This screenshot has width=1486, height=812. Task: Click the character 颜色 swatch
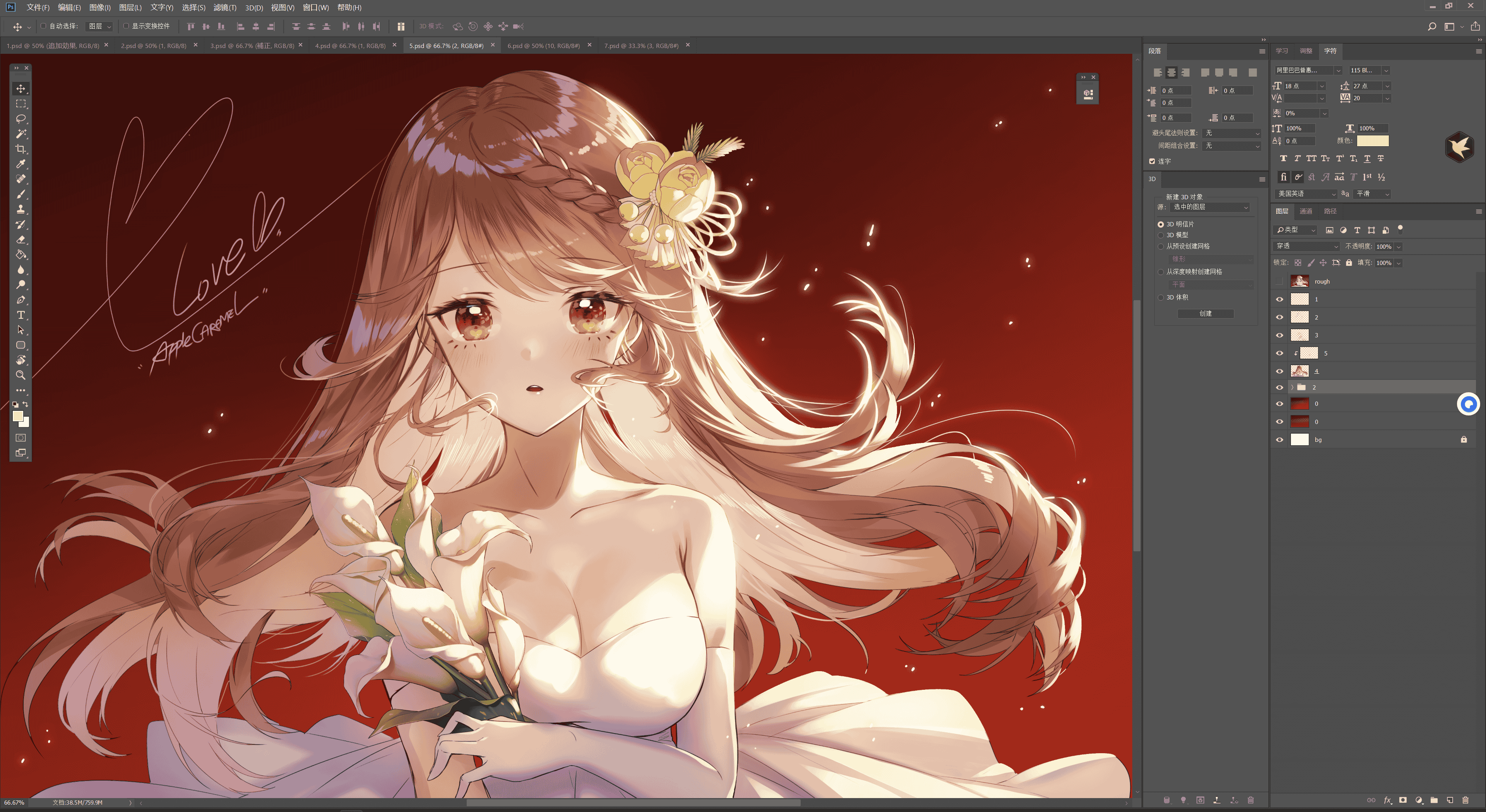[1372, 141]
